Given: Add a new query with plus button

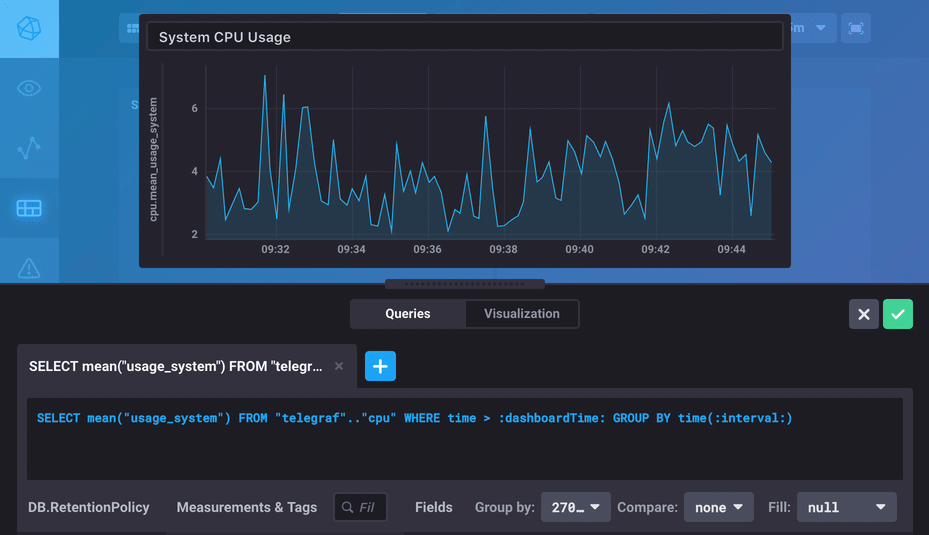Looking at the screenshot, I should [x=380, y=366].
